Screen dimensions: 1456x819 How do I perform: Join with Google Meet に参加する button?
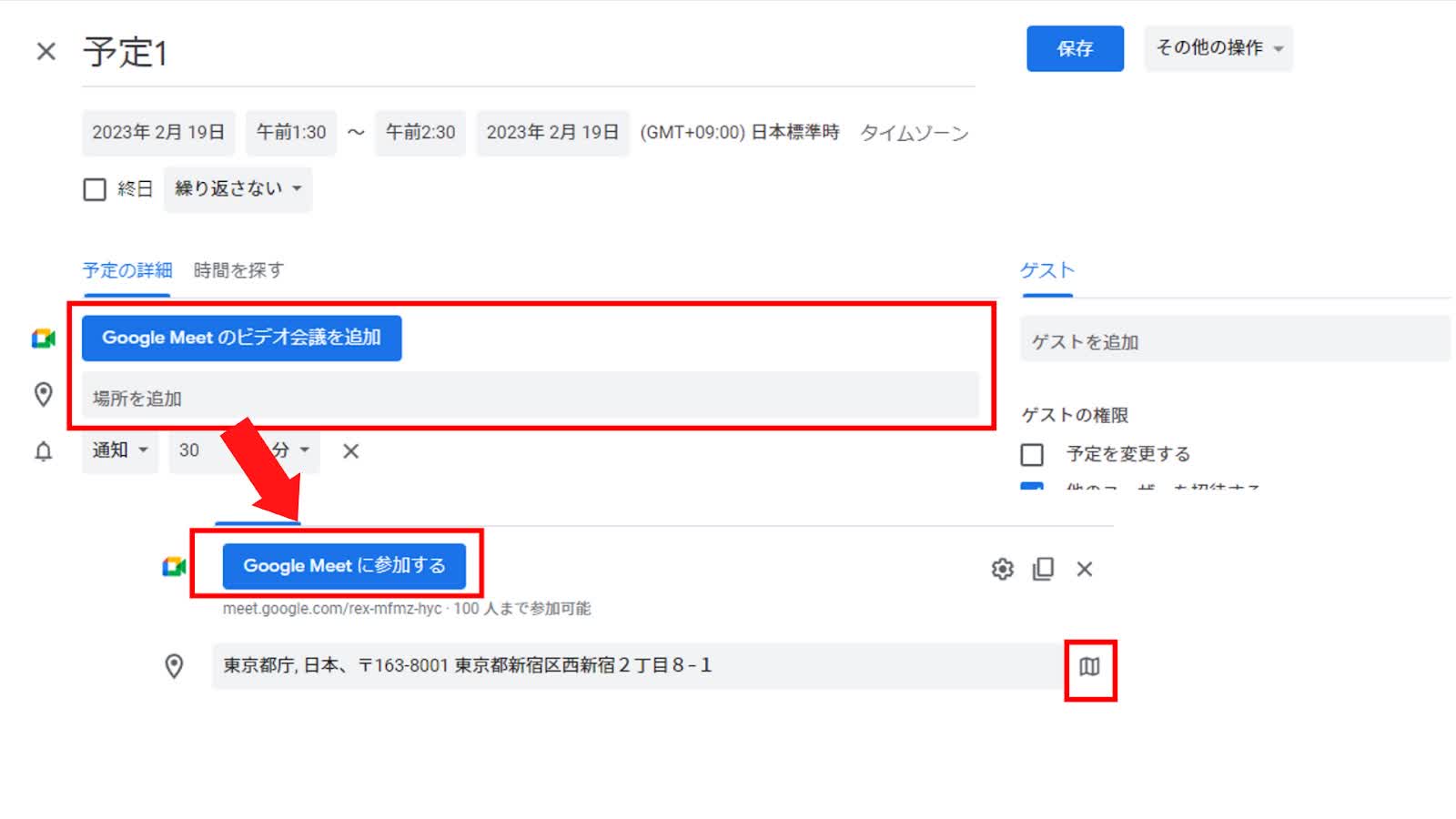click(x=344, y=566)
